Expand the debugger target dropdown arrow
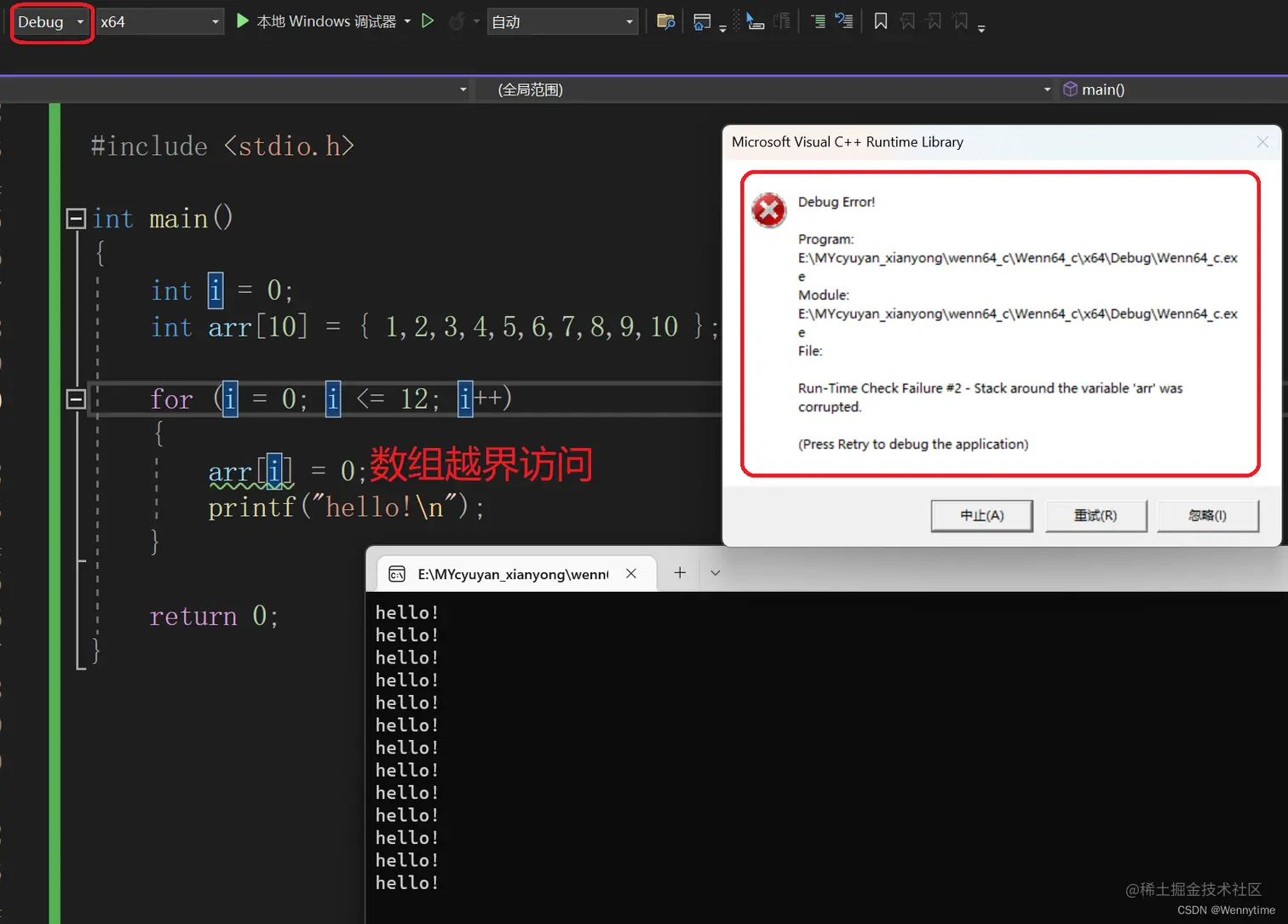Image resolution: width=1288 pixels, height=924 pixels. (407, 21)
